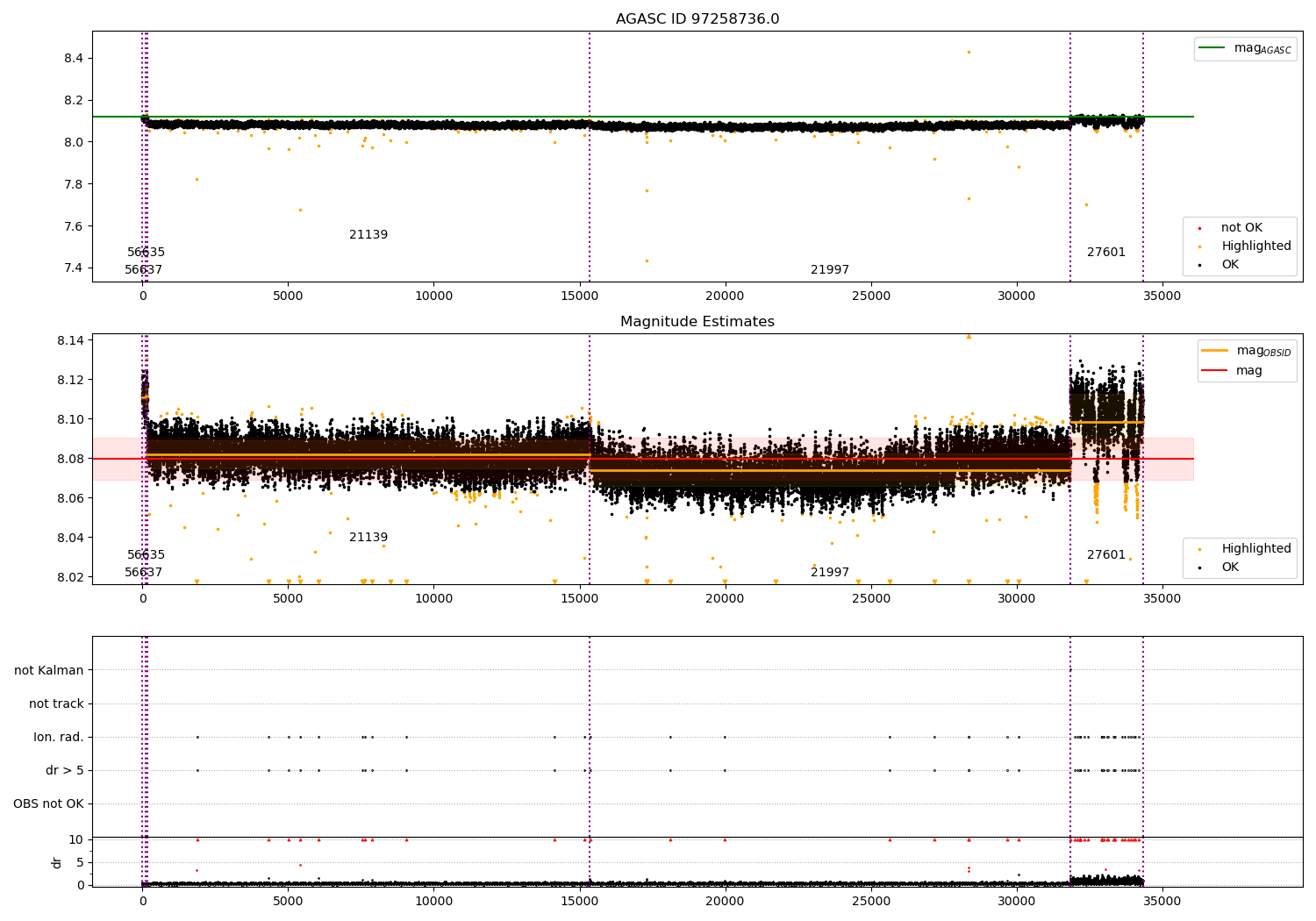Click the 'AGASC ID 97258736.0' plot title
The height and width of the screenshot is (921, 1316).
click(x=697, y=19)
